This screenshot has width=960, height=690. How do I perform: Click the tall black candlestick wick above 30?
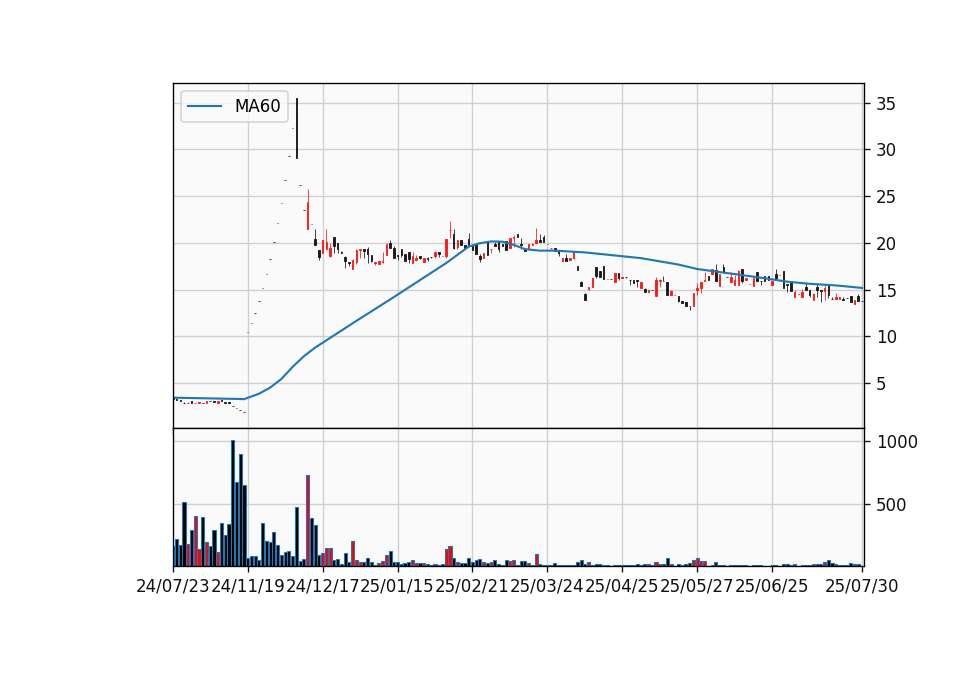(297, 129)
